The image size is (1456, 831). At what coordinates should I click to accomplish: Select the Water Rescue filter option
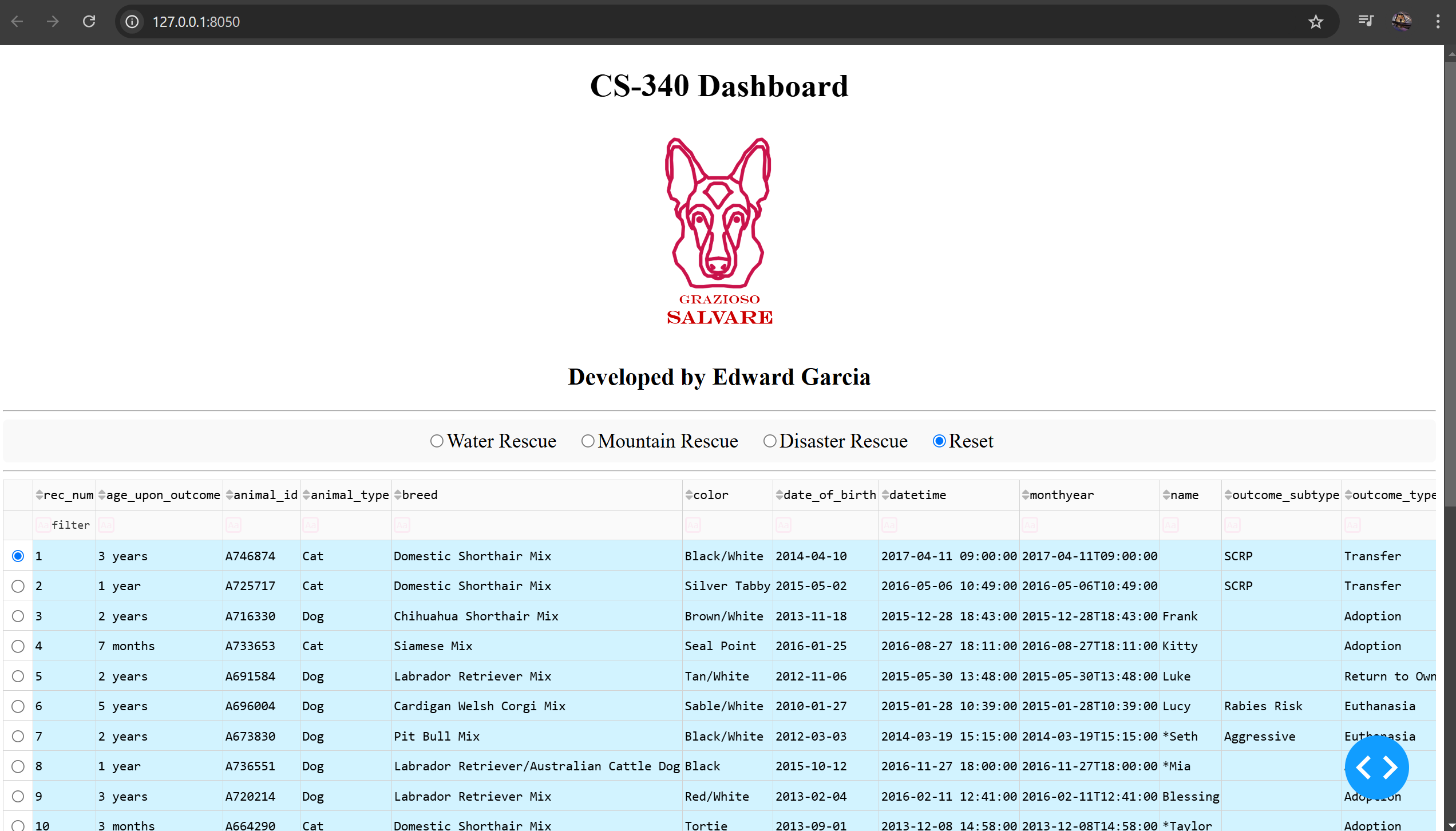pos(437,441)
